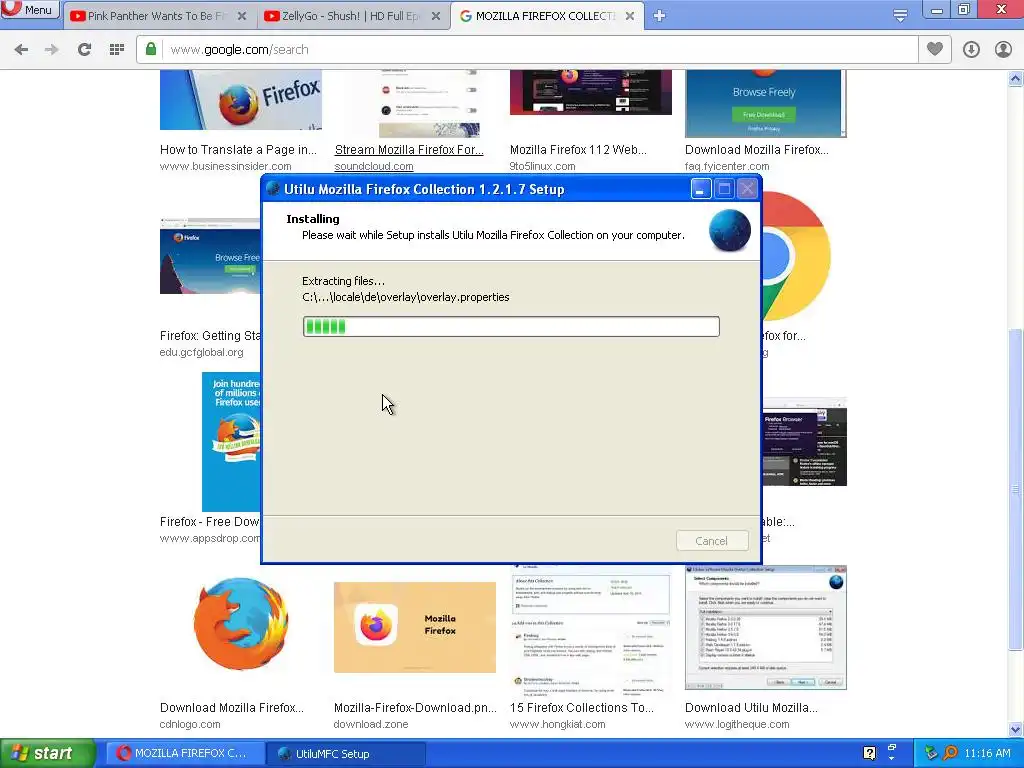Click the installer progress bar
Image resolution: width=1024 pixels, height=768 pixels.
(511, 327)
